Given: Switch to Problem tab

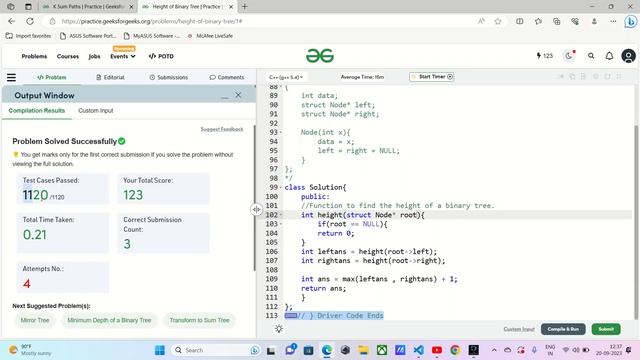Looking at the screenshot, I should [x=51, y=77].
